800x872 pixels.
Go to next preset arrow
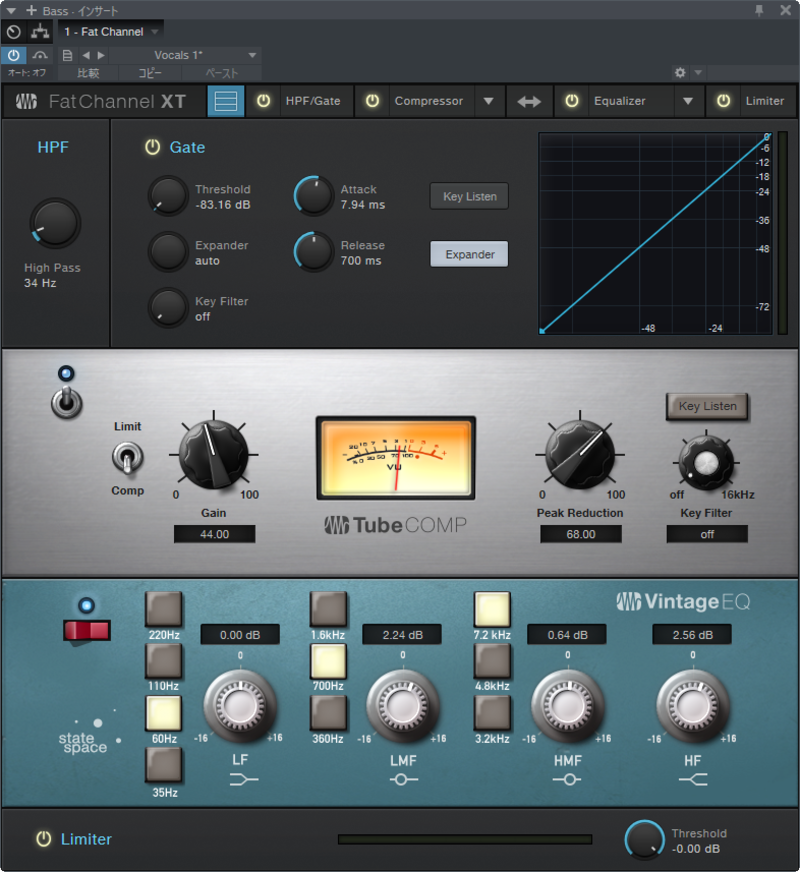tap(101, 55)
